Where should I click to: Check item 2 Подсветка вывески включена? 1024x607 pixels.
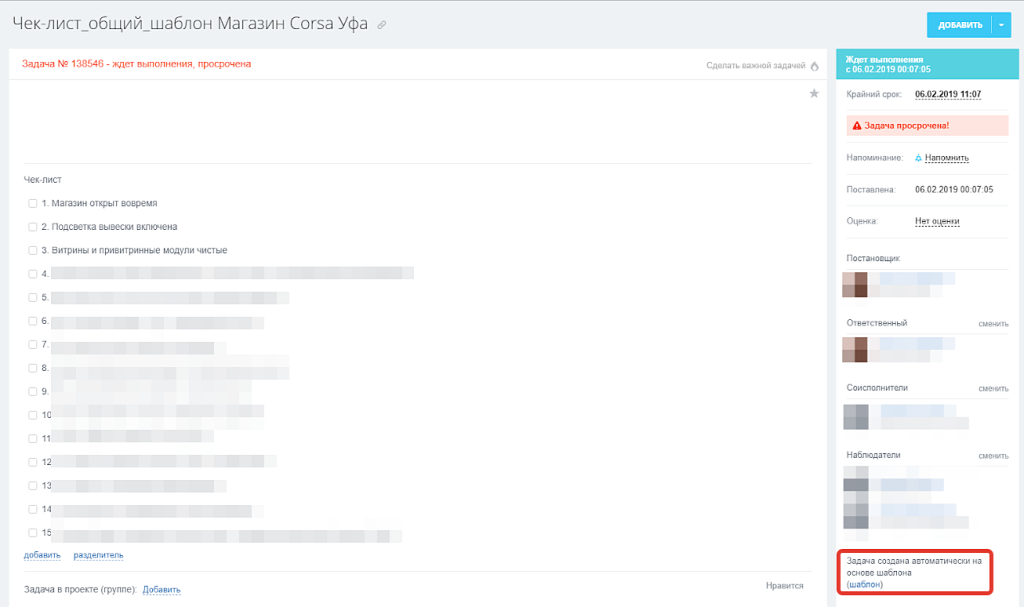33,227
